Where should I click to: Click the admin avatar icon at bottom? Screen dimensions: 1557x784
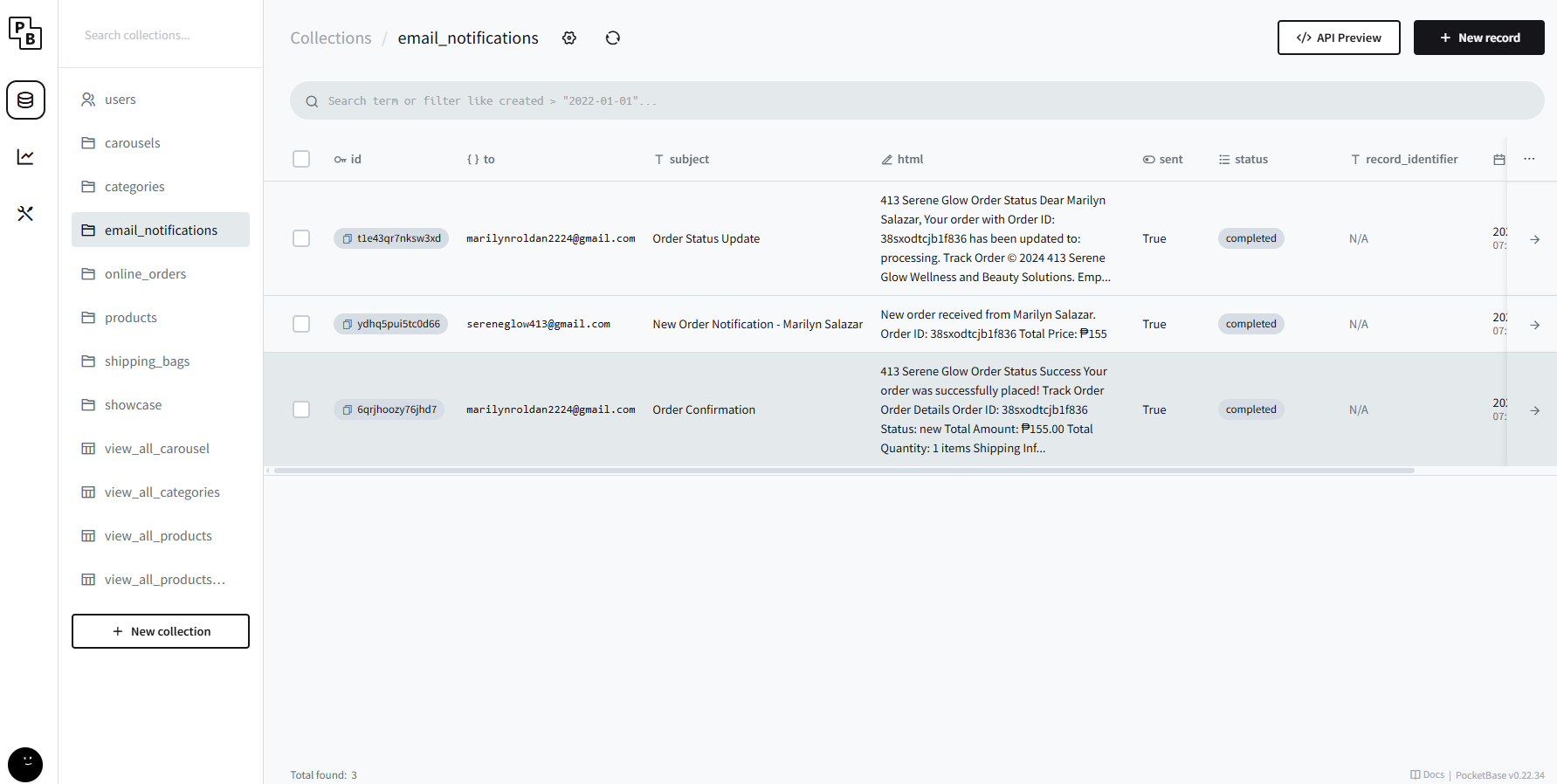click(25, 765)
